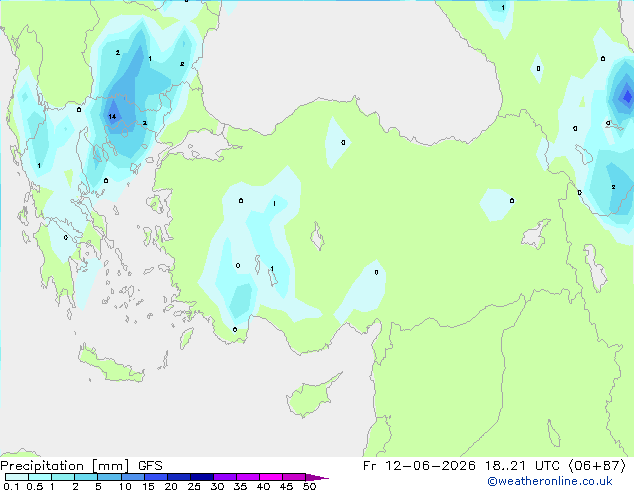Viewport: 634px width, 490px height.
Task: Click the 'Precipitation [mm]' title text
Action: 65,466
